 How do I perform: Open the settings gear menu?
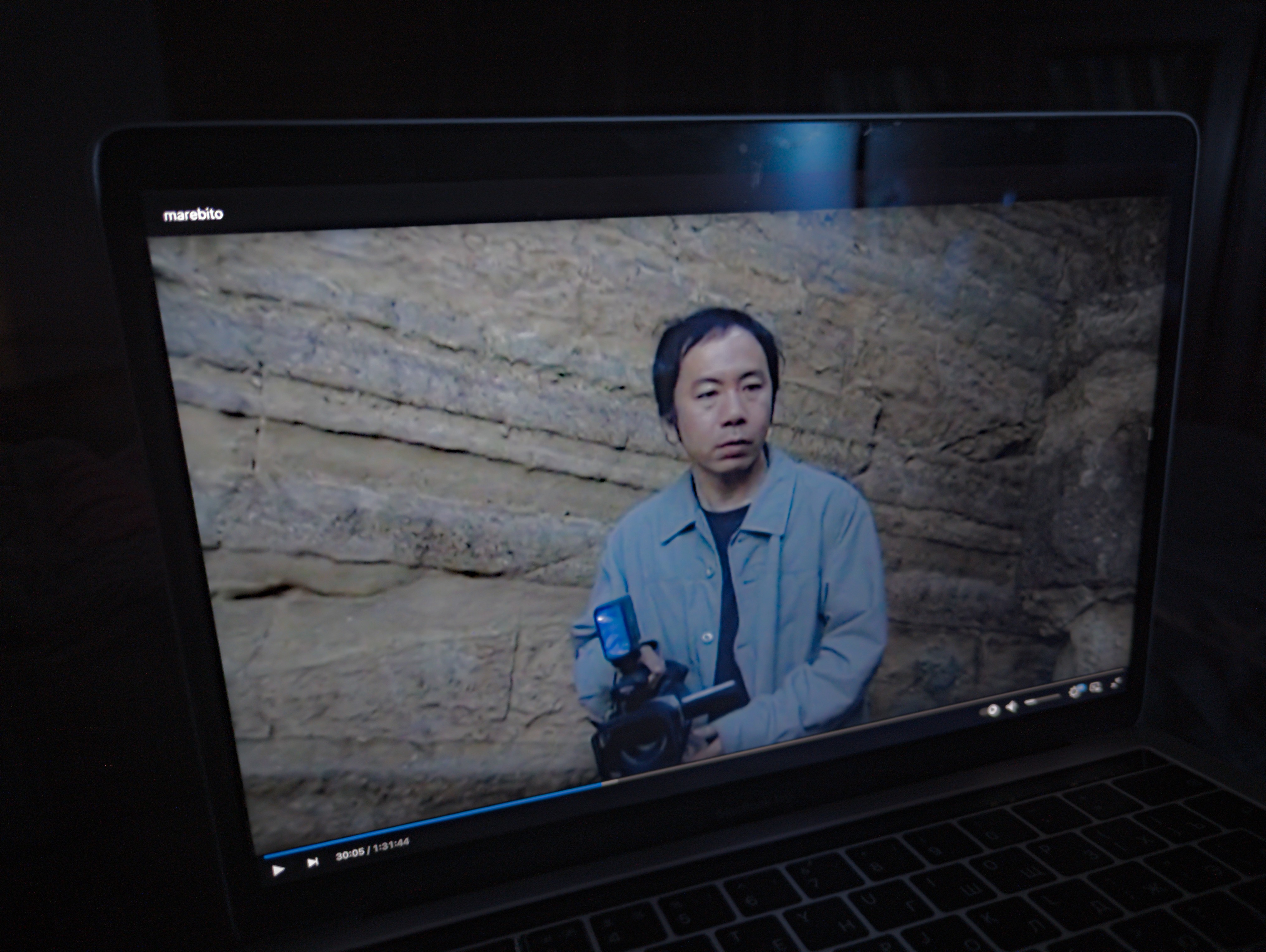coord(1074,692)
